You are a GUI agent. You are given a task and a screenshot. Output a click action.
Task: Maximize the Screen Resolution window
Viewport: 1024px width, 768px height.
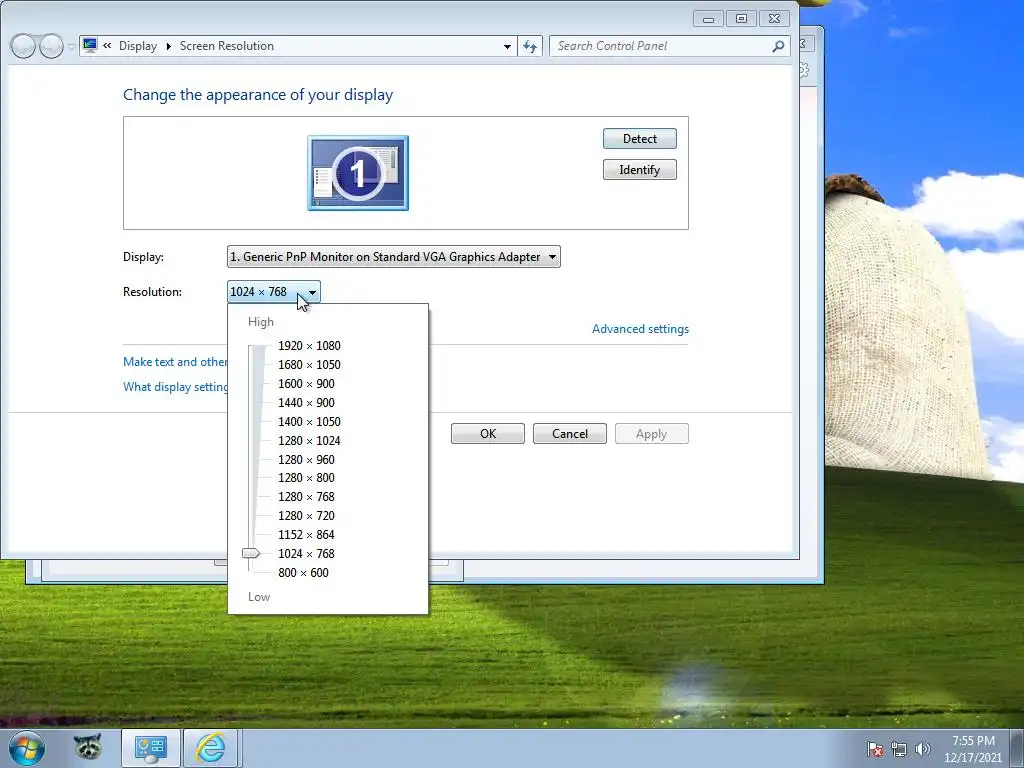[741, 19]
